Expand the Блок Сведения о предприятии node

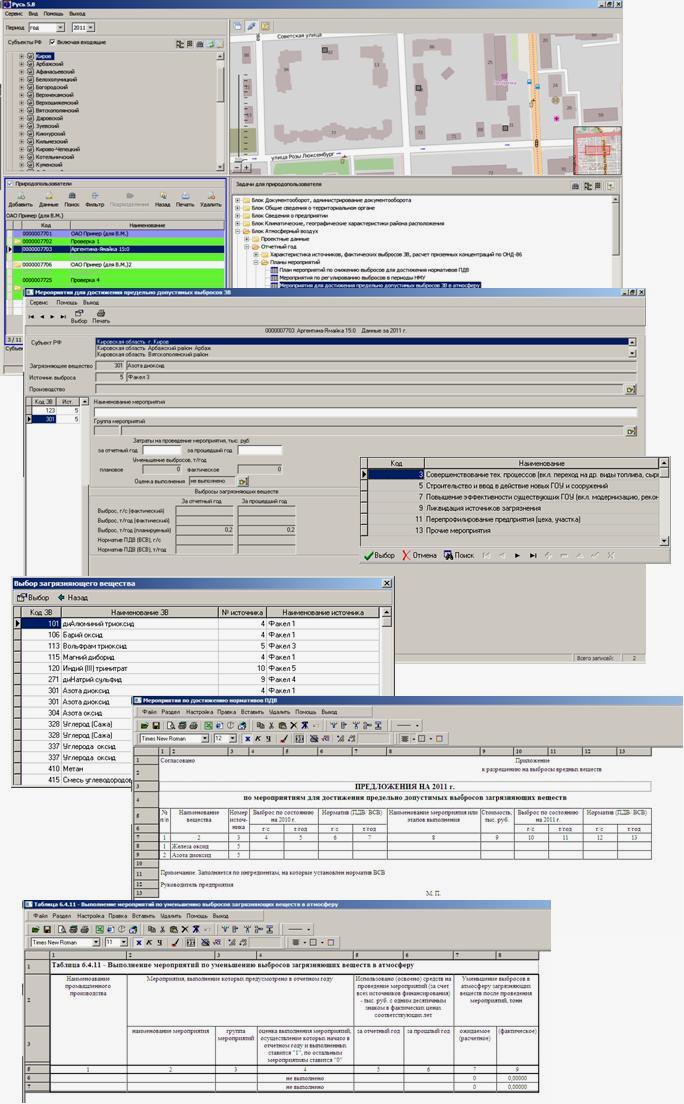click(x=238, y=215)
